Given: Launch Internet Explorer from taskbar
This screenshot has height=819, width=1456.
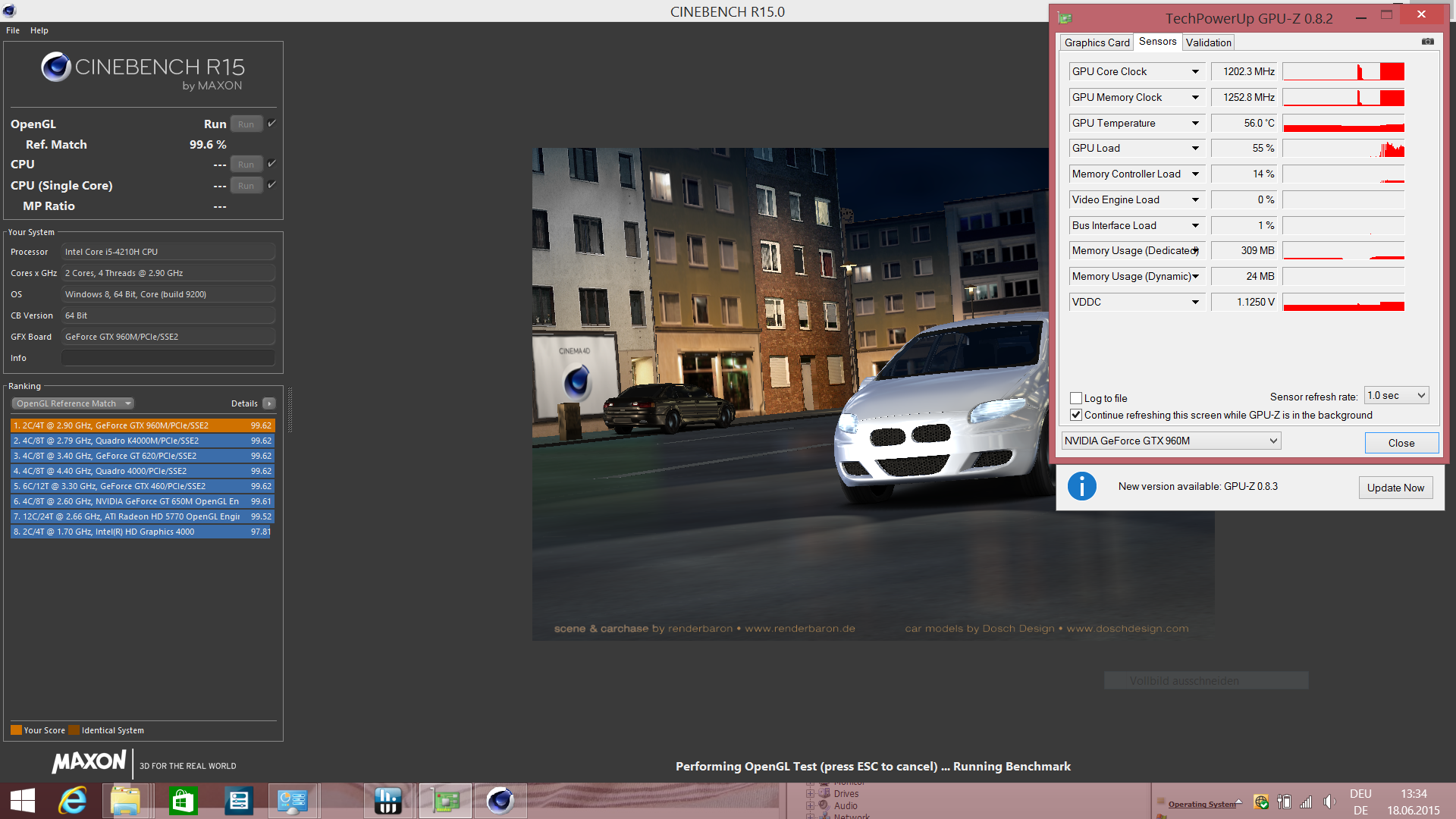Looking at the screenshot, I should 73,801.
